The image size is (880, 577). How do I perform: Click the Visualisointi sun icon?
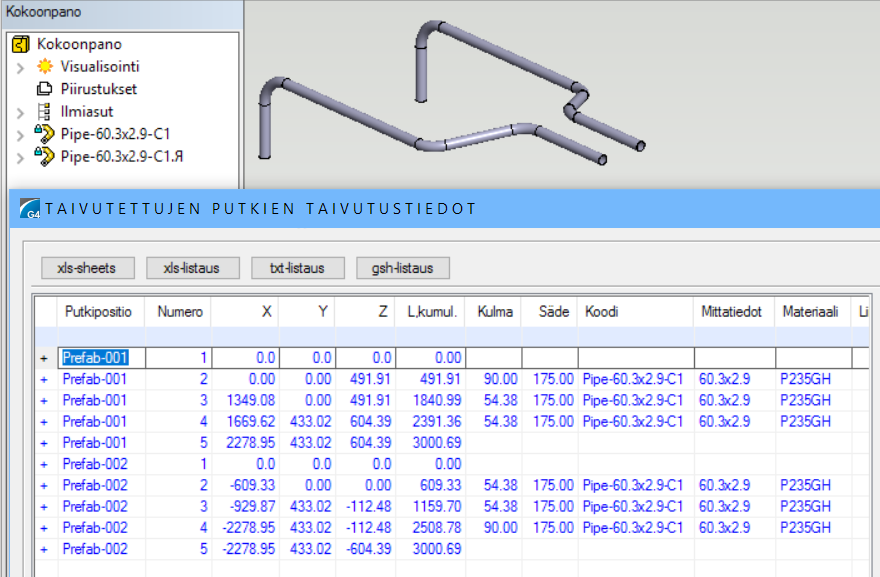pos(44,67)
